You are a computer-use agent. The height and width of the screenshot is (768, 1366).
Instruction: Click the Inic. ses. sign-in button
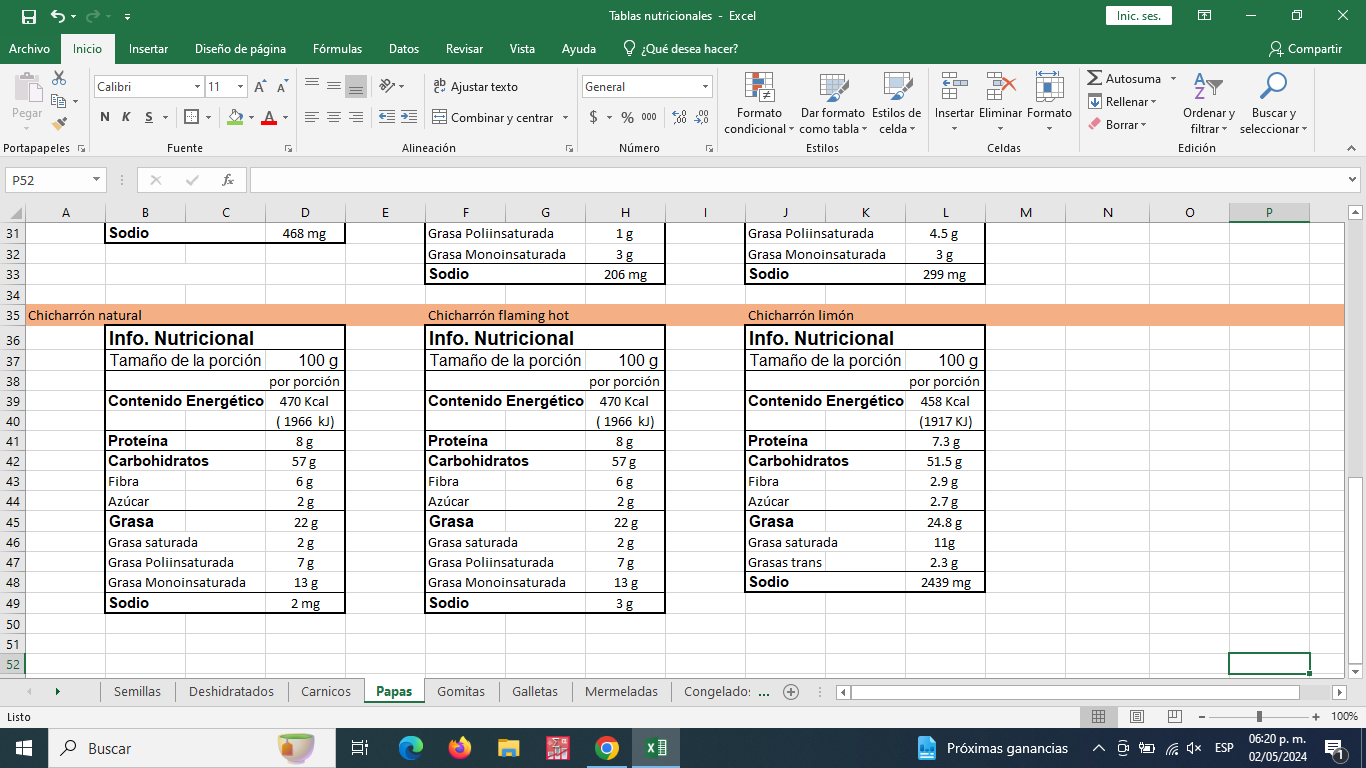click(x=1138, y=16)
